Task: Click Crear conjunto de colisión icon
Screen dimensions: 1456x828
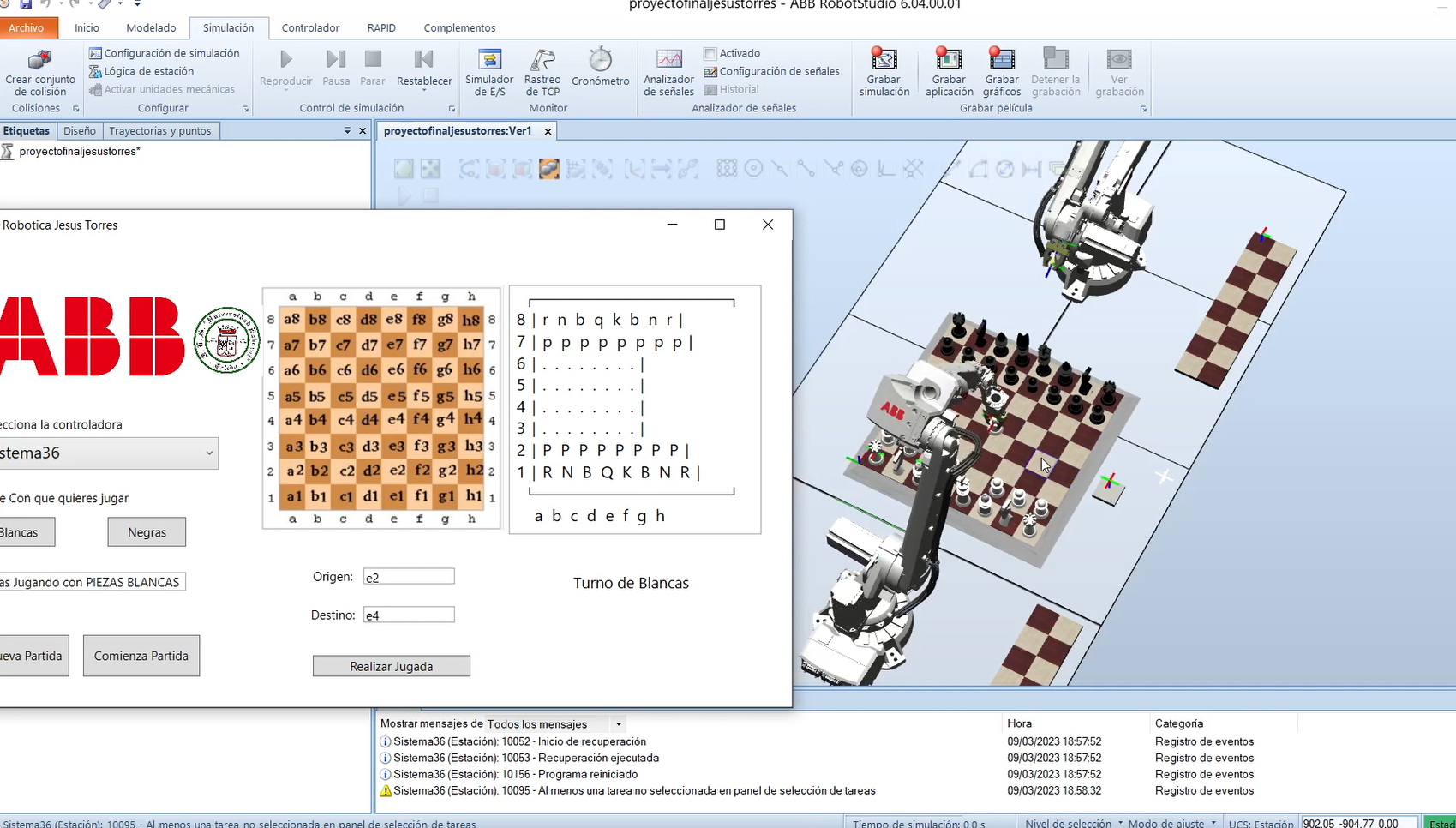Action: [x=40, y=62]
